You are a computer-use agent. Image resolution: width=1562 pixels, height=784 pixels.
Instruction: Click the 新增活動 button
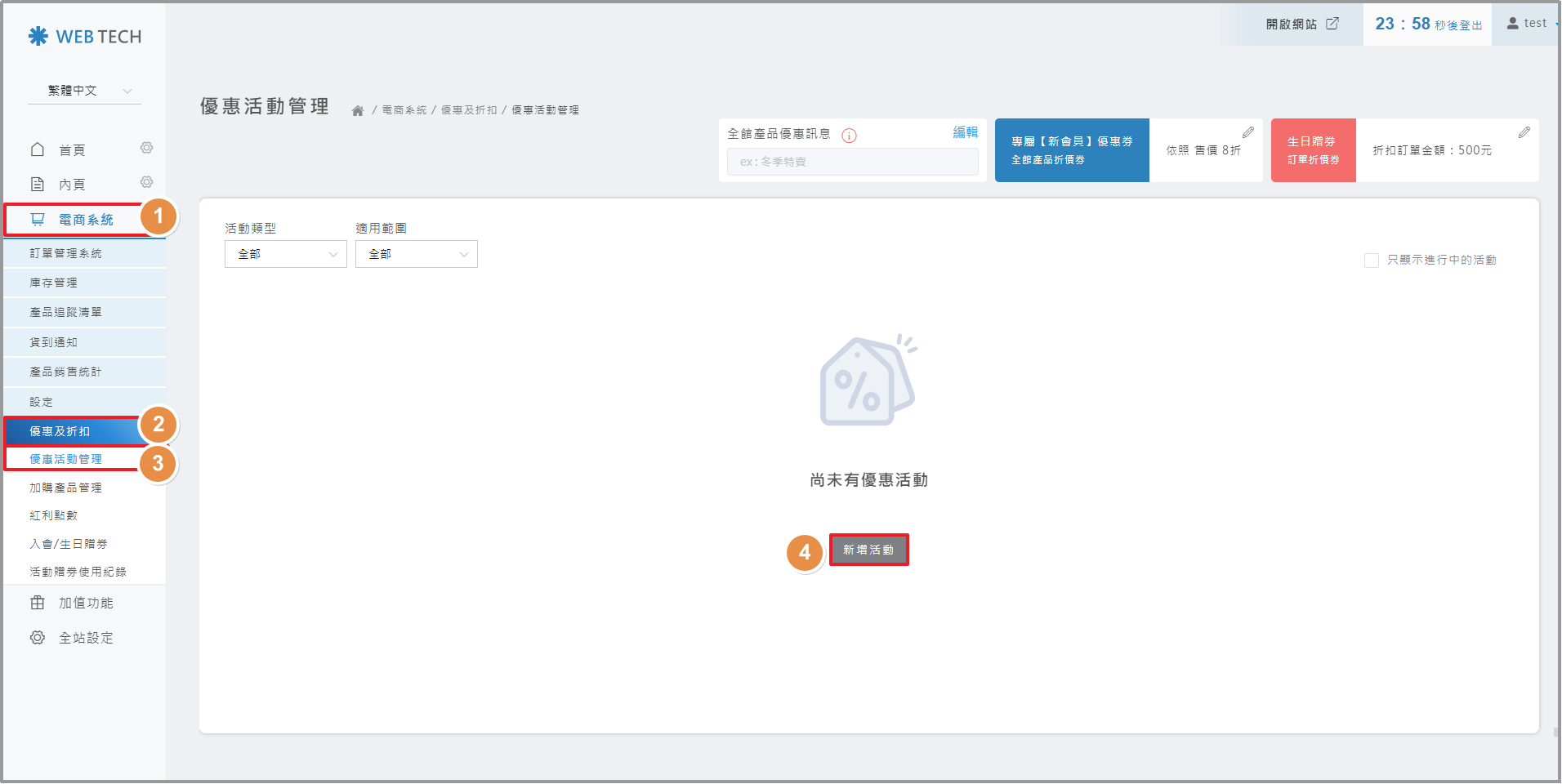tap(868, 550)
